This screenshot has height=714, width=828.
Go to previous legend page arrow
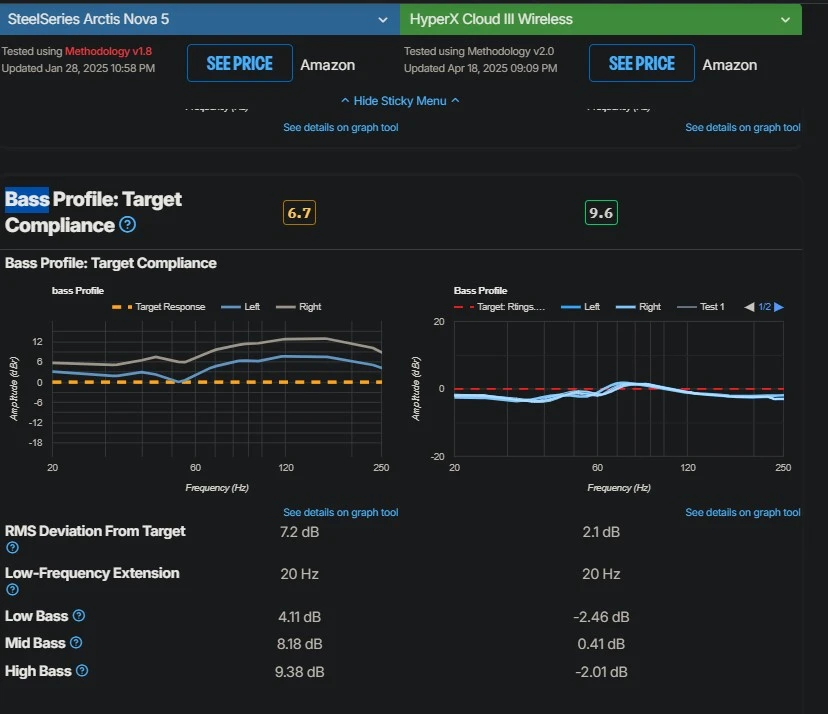[749, 307]
